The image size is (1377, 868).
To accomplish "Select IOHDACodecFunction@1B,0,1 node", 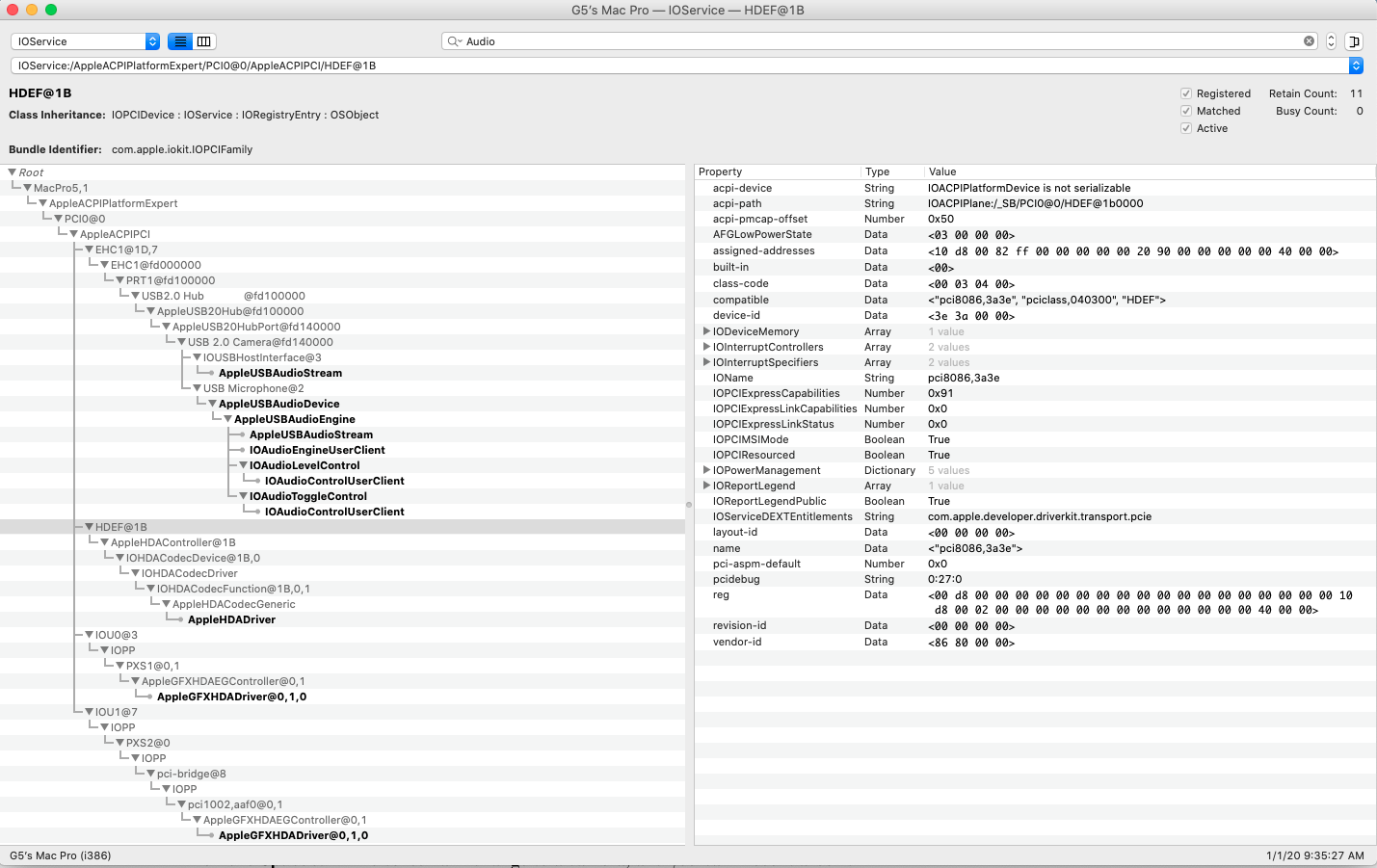I will click(x=233, y=589).
